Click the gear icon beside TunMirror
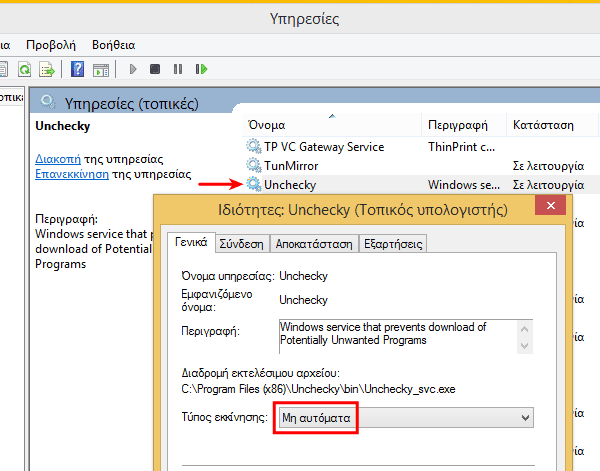600x471 pixels. point(253,165)
